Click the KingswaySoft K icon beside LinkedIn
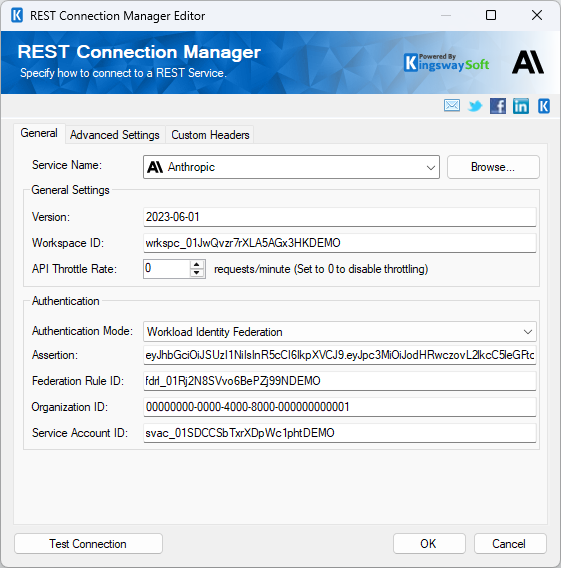 pyautogui.click(x=544, y=106)
